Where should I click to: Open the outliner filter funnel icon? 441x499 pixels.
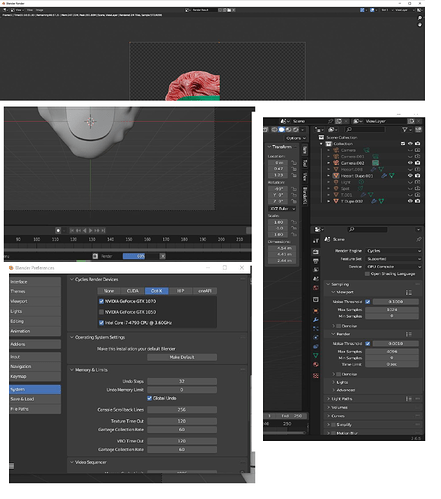405,130
